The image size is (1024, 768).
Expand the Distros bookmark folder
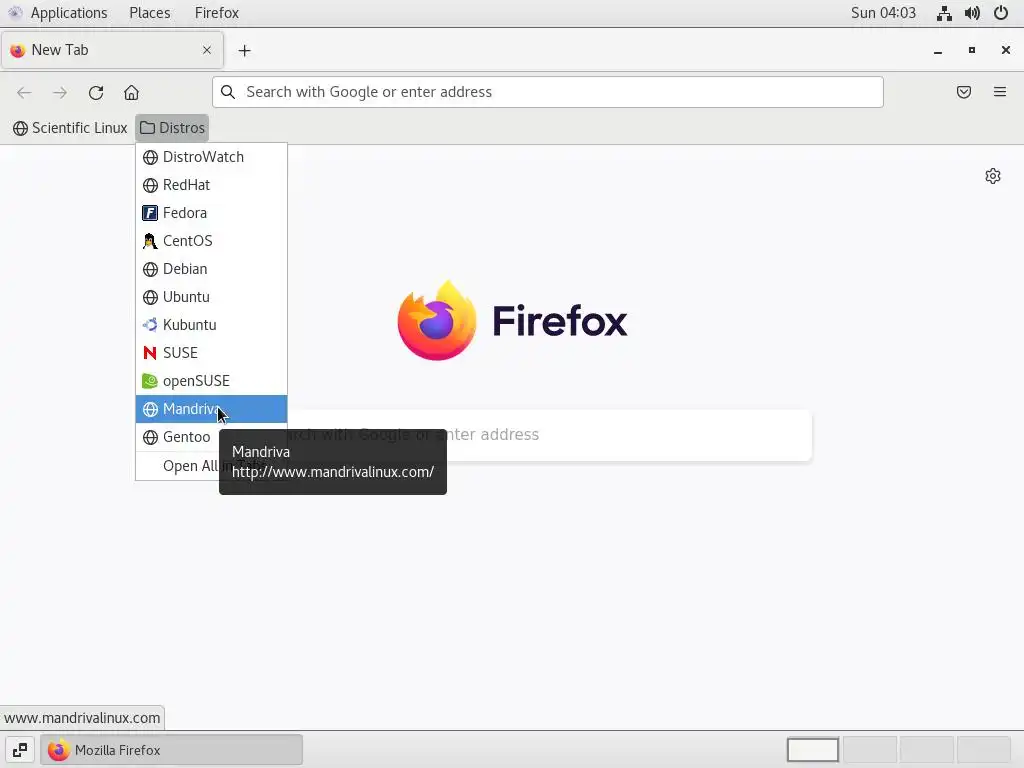pos(172,128)
